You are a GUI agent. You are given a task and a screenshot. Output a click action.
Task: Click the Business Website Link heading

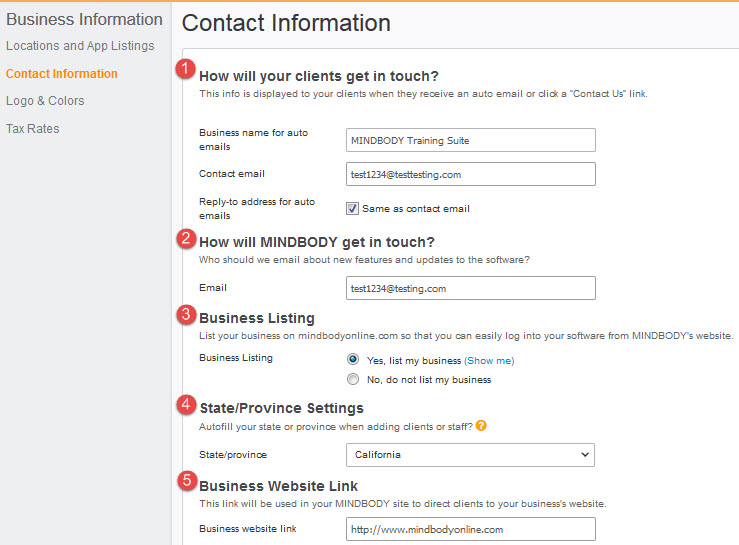click(x=279, y=486)
